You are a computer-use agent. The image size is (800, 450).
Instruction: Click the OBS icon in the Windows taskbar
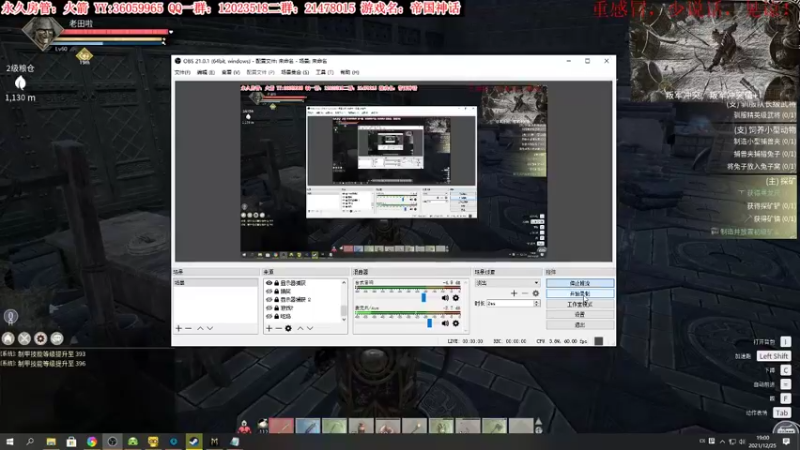coord(112,441)
